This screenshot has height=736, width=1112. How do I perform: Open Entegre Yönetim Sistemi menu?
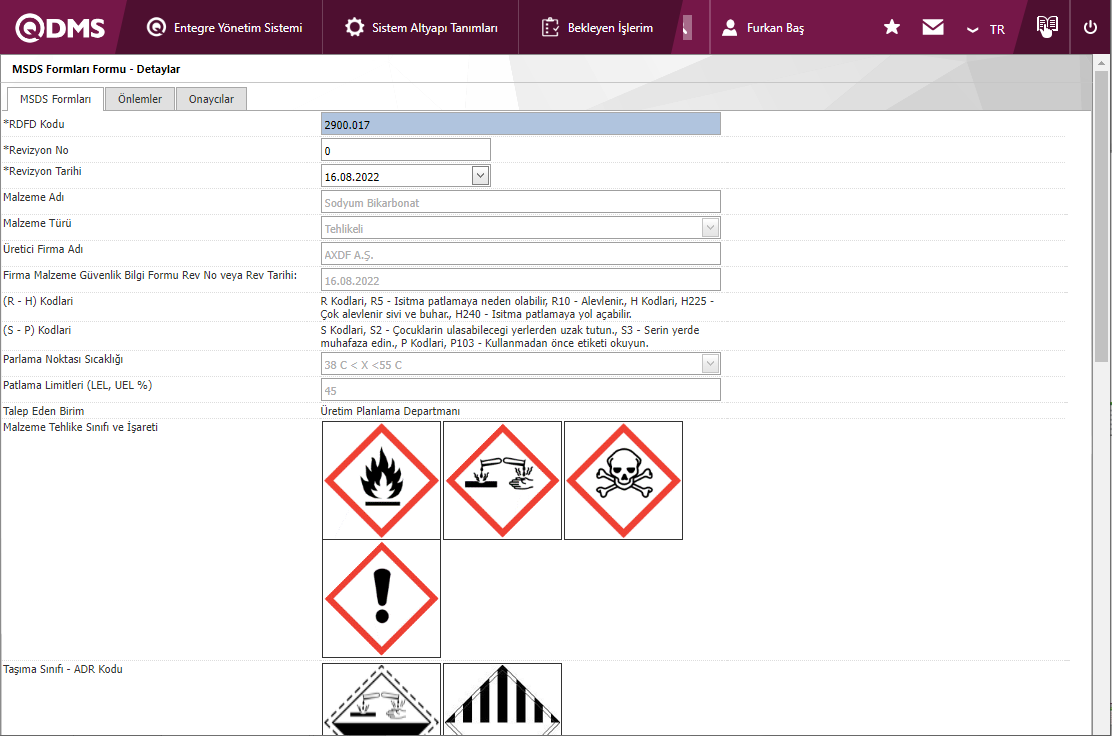(x=224, y=28)
